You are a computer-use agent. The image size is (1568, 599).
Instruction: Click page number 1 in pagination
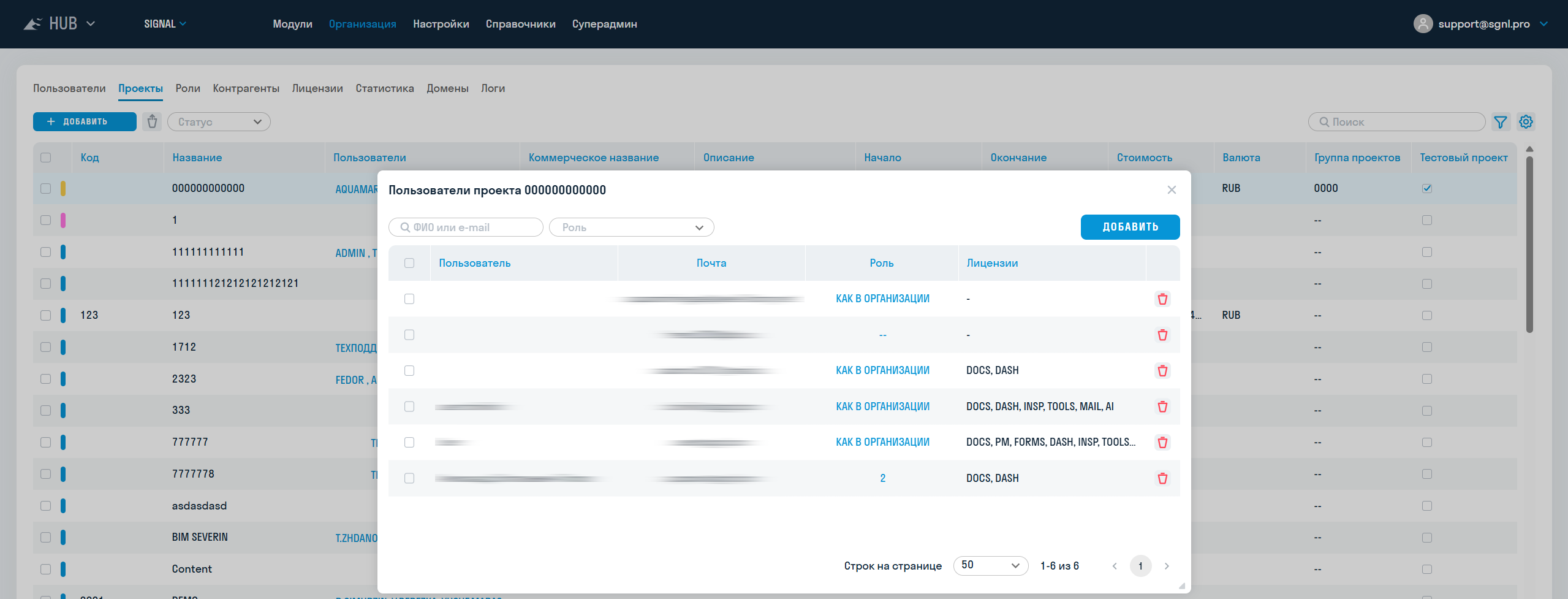(x=1140, y=566)
